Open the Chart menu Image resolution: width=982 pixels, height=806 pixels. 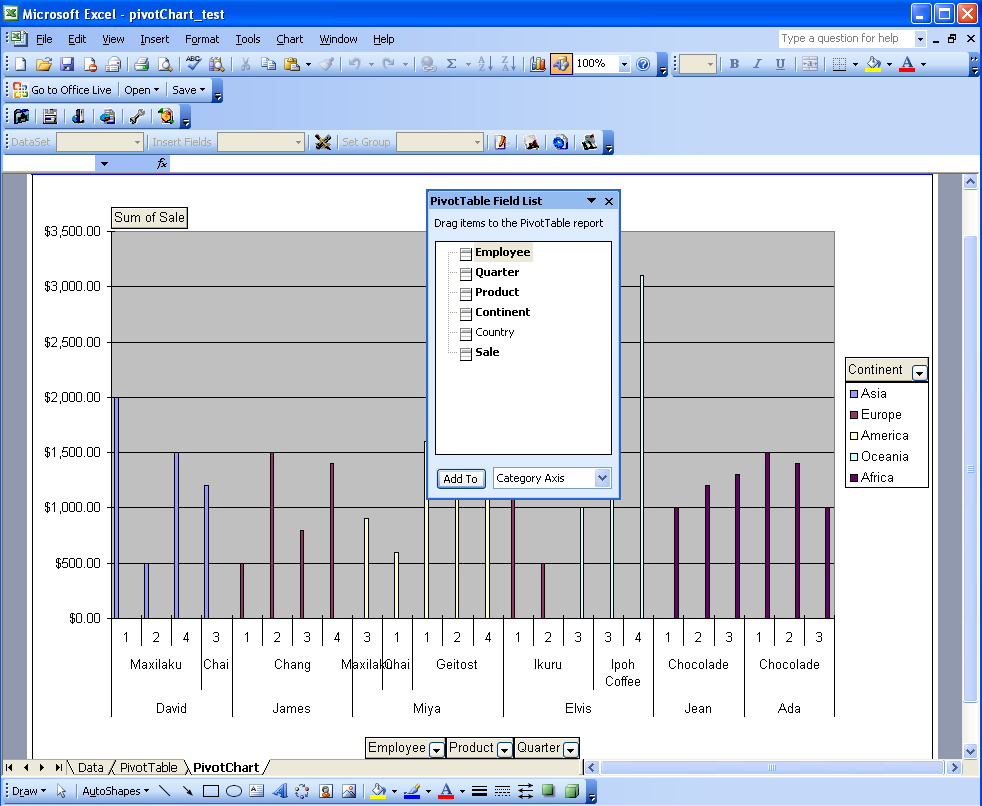(289, 39)
